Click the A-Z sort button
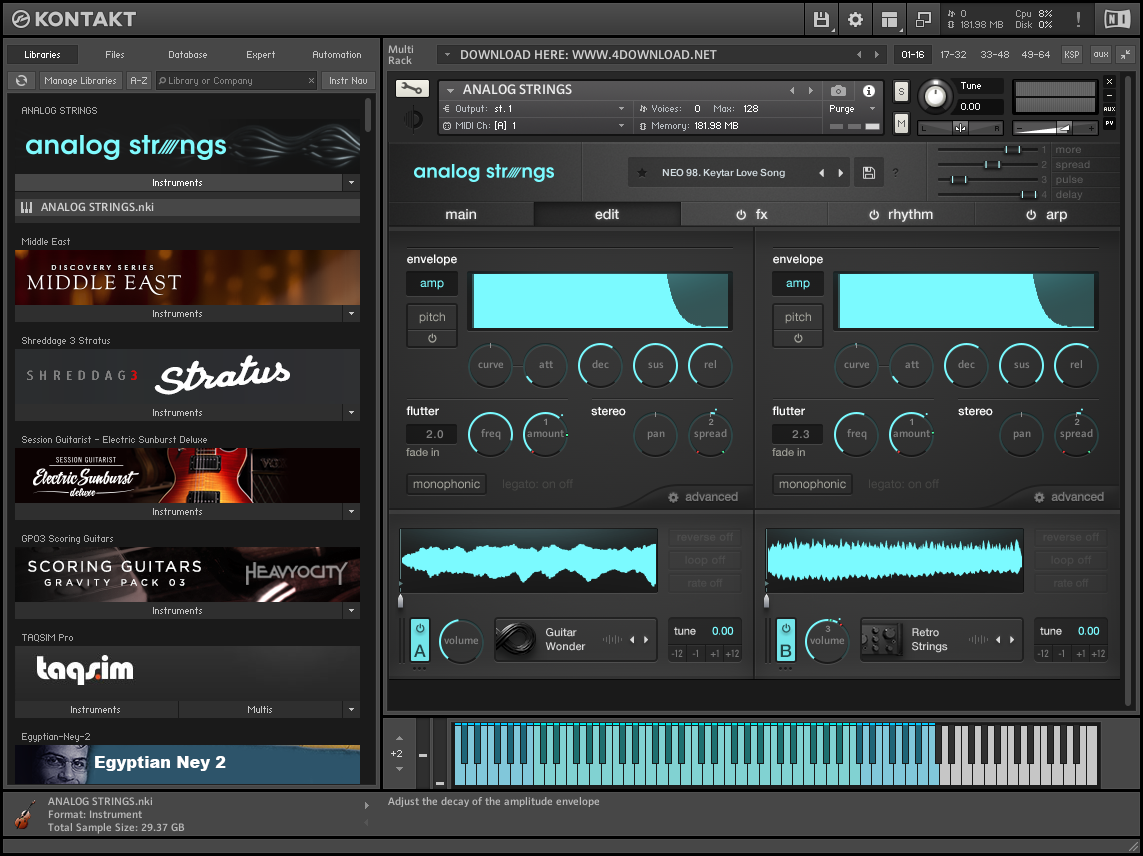1143x856 pixels. 139,81
